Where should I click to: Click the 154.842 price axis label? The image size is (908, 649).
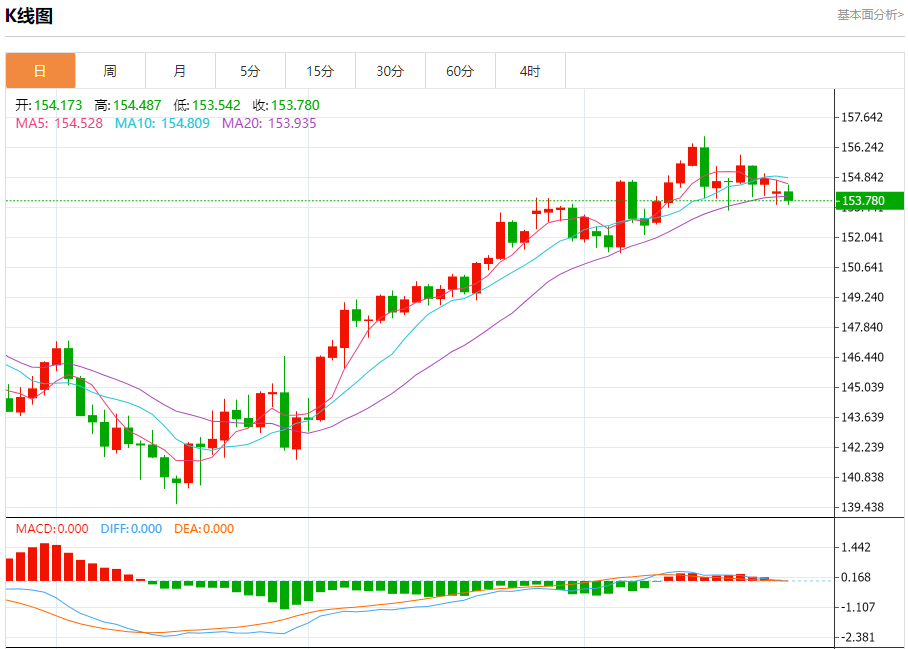tap(862, 177)
